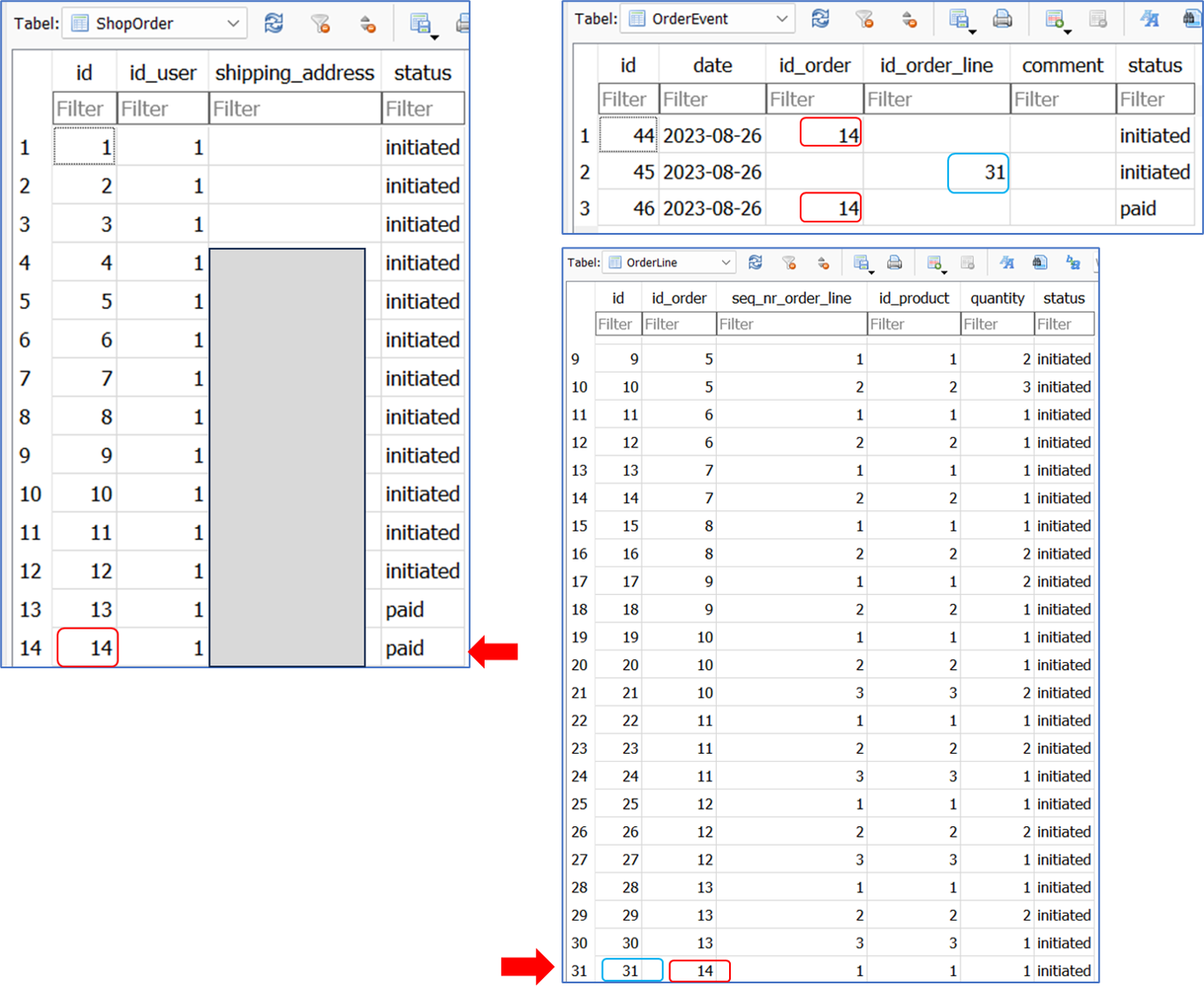Viewport: 1204px width, 986px height.
Task: Open font formatting toolbar in OrderLine panel
Action: point(1007,262)
